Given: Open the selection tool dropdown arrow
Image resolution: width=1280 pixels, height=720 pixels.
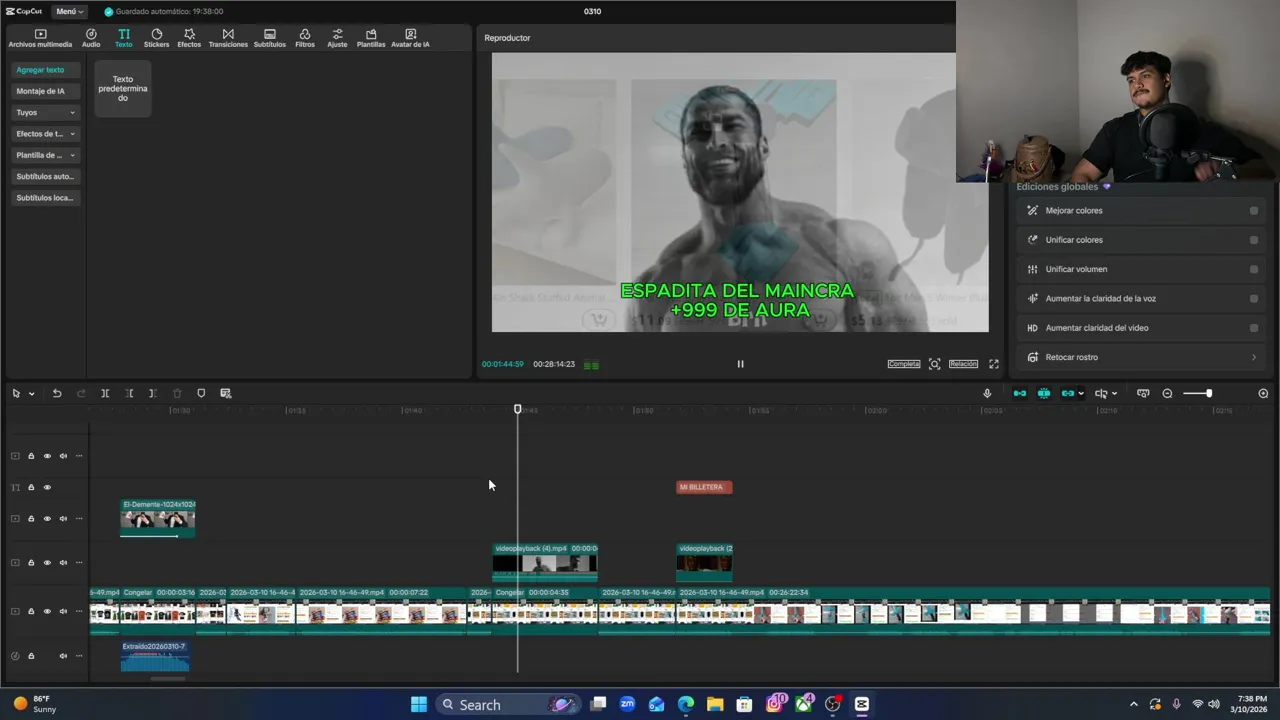Looking at the screenshot, I should point(31,394).
